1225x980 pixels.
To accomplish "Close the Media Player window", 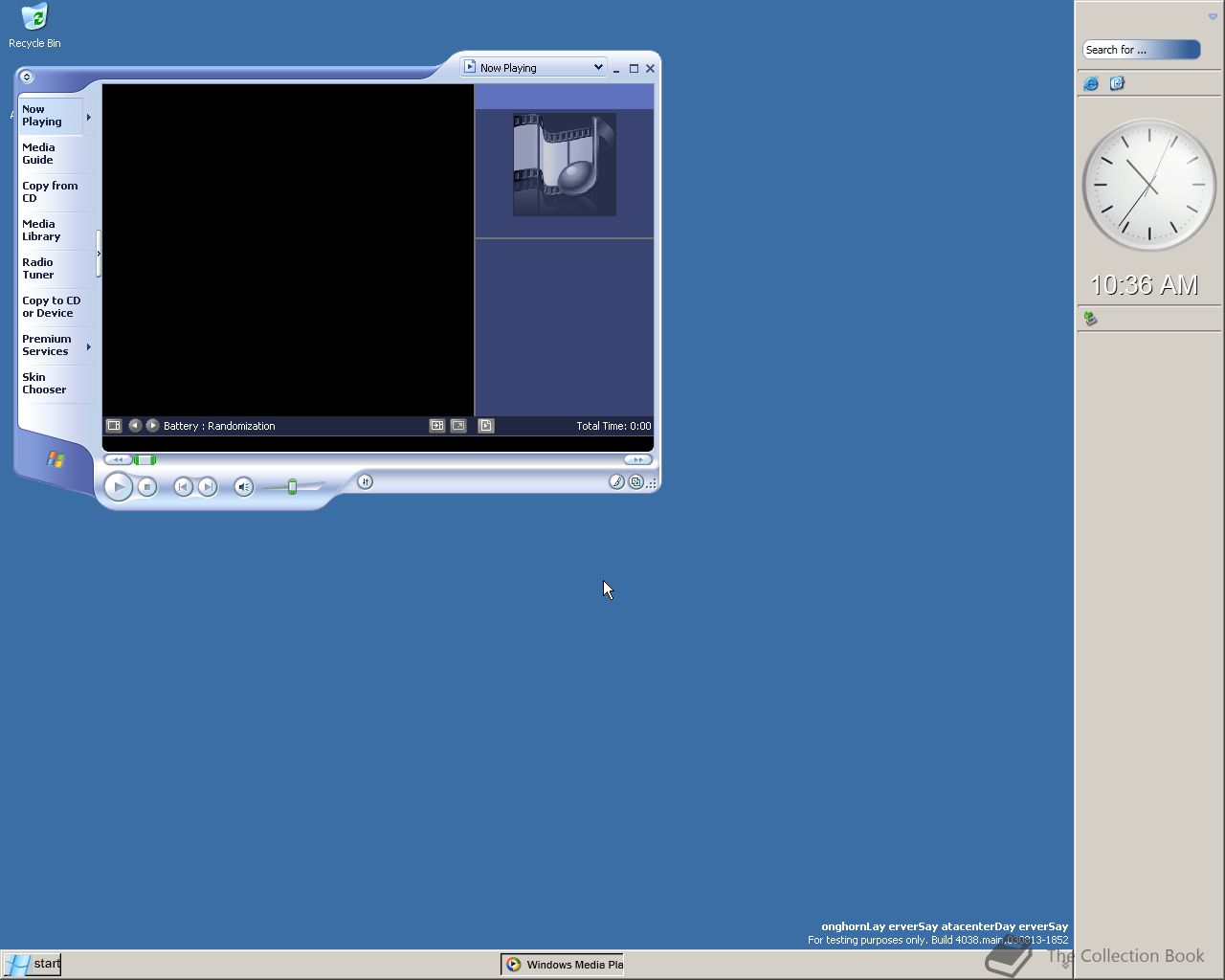I will pyautogui.click(x=650, y=69).
